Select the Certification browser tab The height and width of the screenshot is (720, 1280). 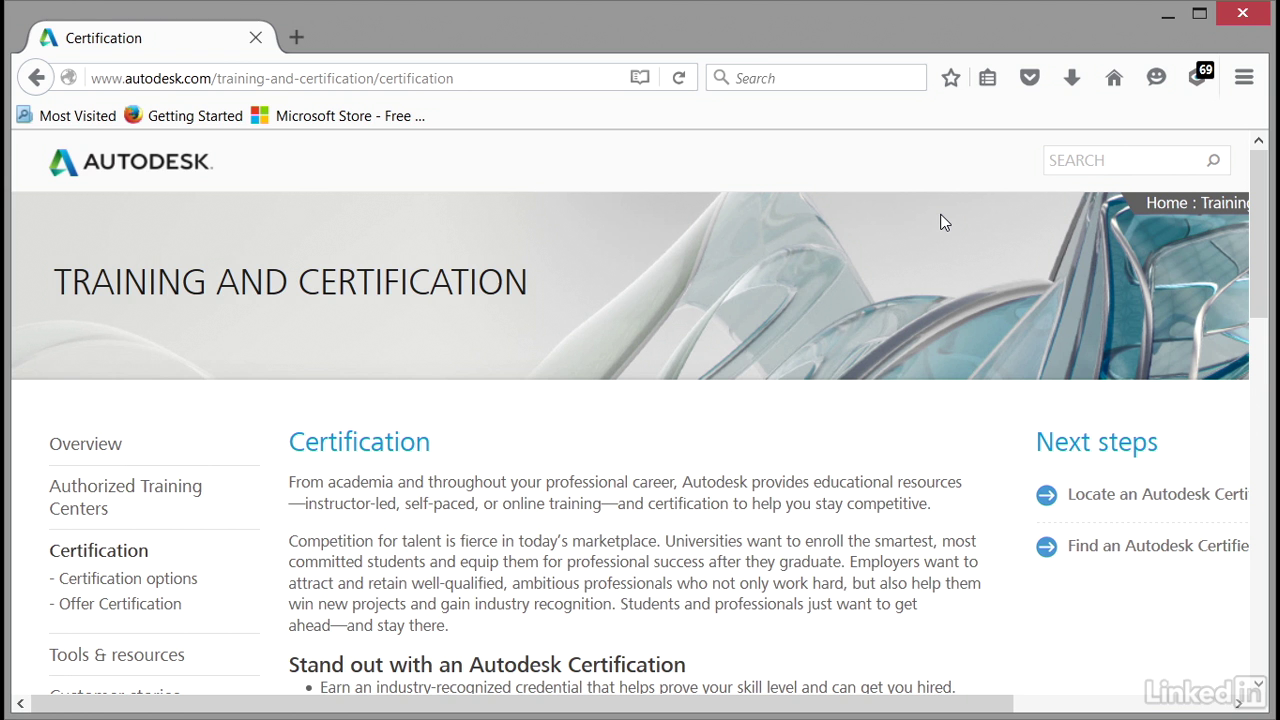(x=150, y=38)
